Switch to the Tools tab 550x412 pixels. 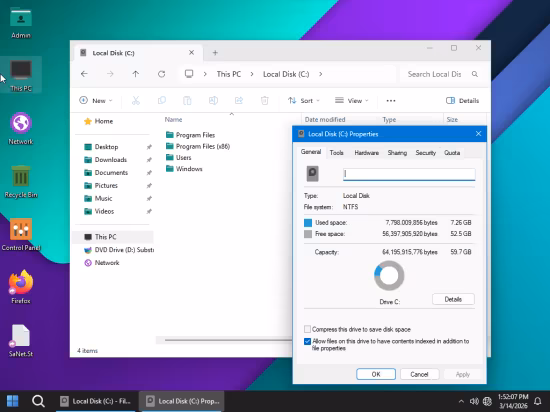pos(336,153)
